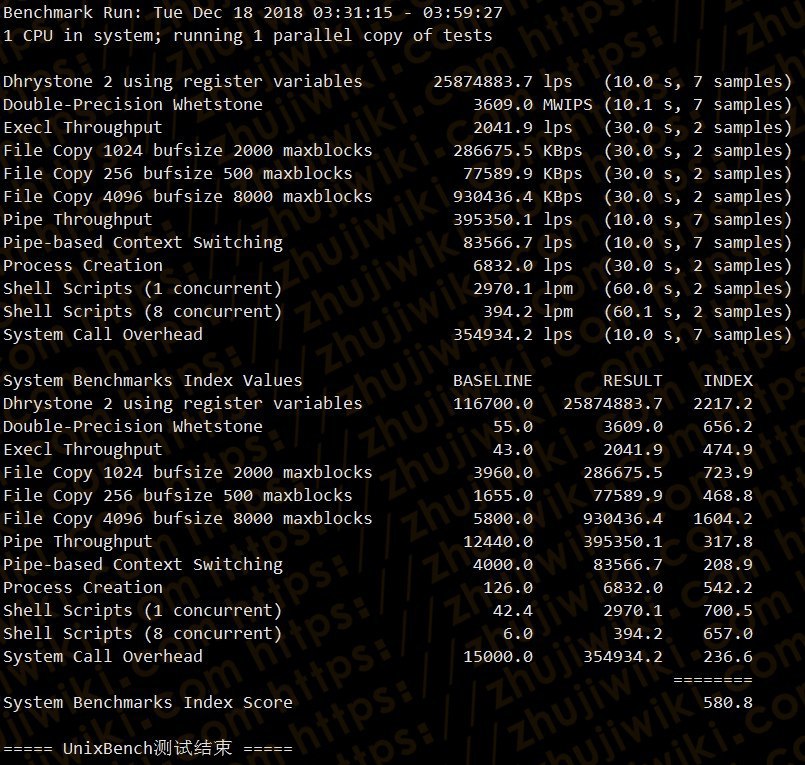The image size is (805, 765).
Task: Click 'Pipe-based Context Switching' label in index table
Action: click(x=143, y=565)
